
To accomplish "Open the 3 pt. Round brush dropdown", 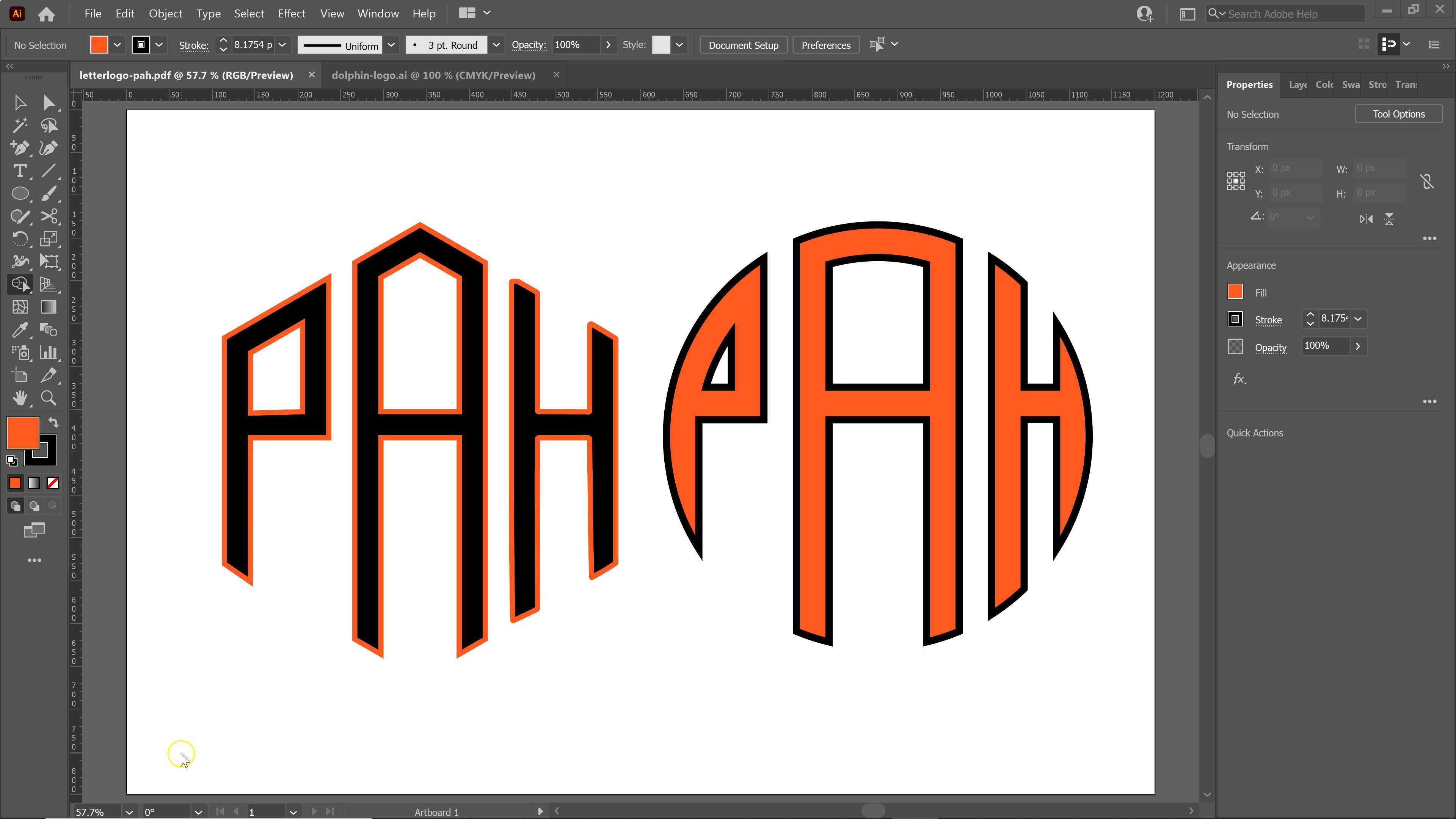I will pos(496,45).
